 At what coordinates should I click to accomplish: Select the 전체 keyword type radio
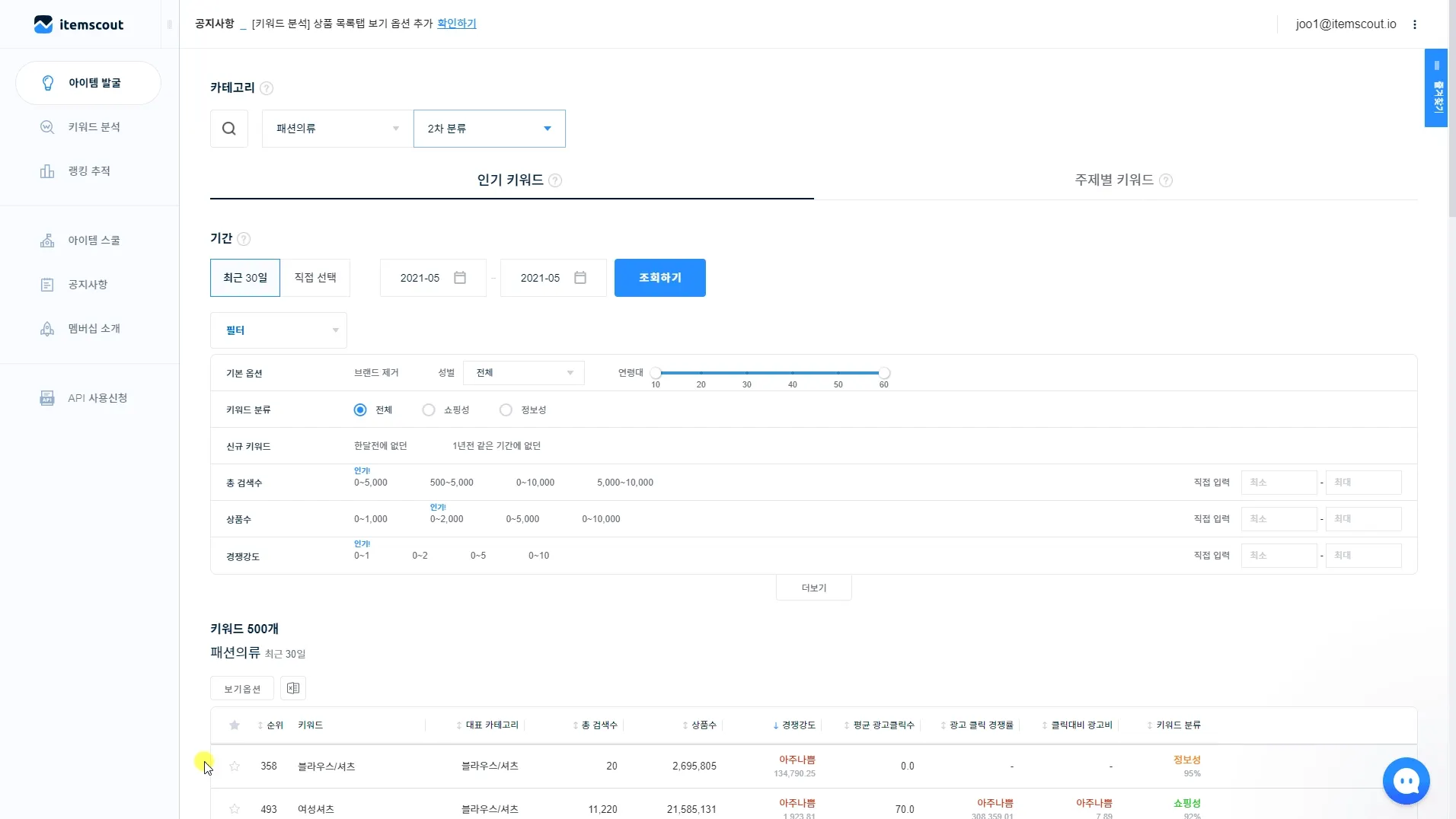coord(360,410)
